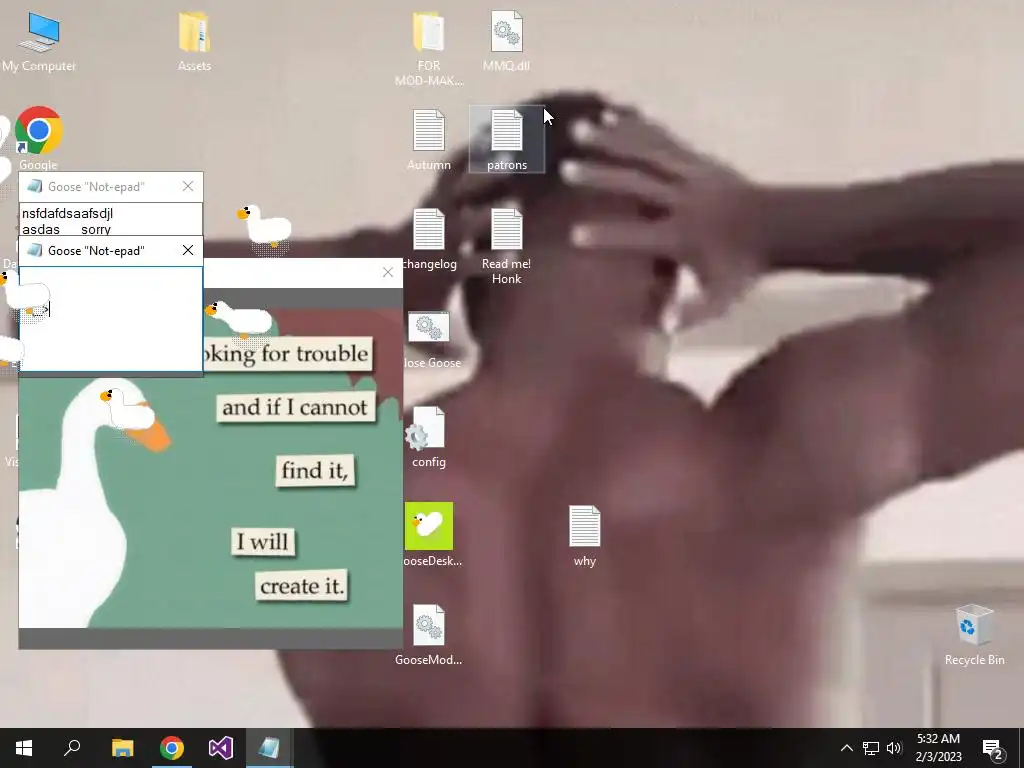Open the FOR MOD-MAK... folder

point(428,49)
